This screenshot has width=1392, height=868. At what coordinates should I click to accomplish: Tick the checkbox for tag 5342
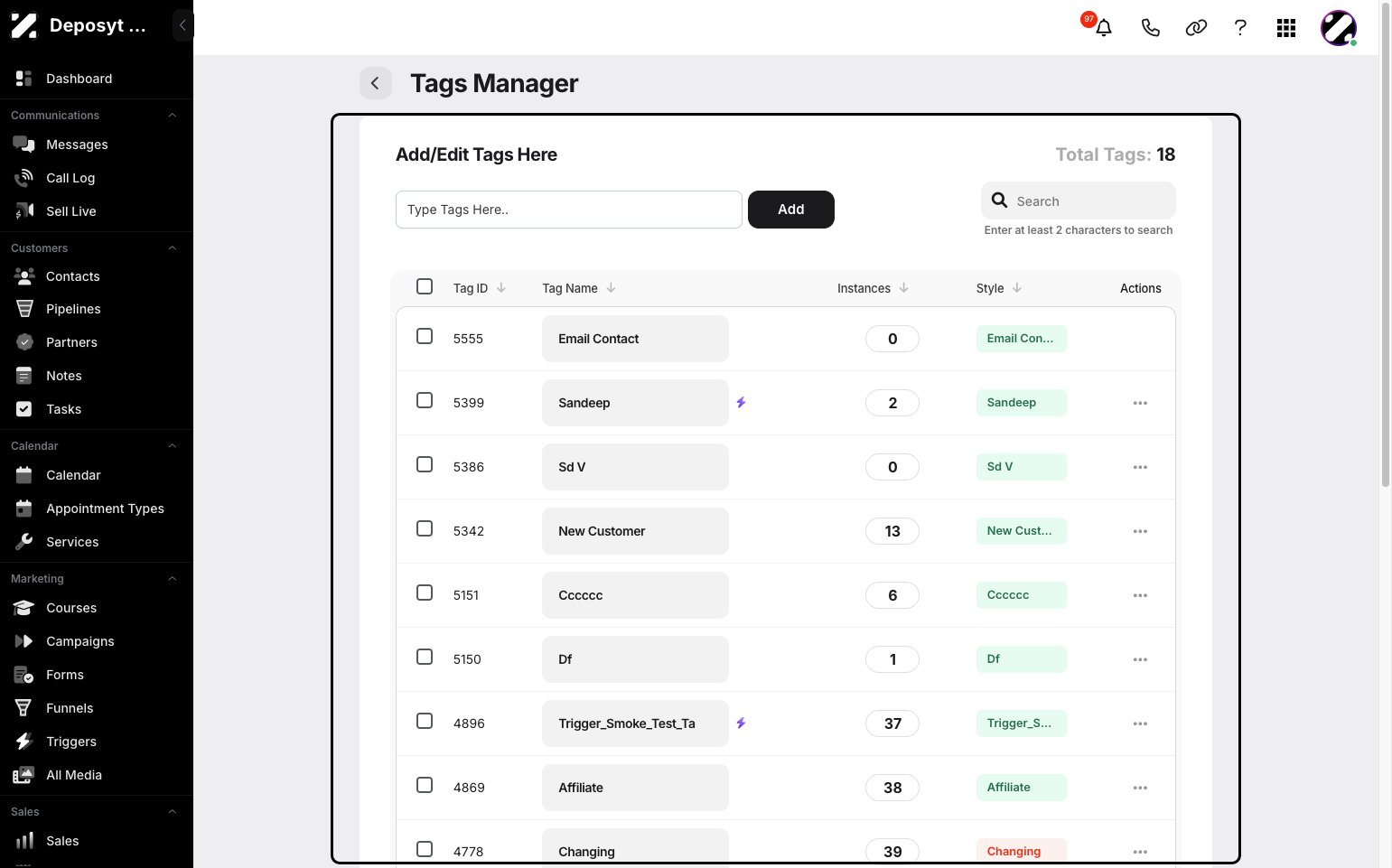click(425, 528)
